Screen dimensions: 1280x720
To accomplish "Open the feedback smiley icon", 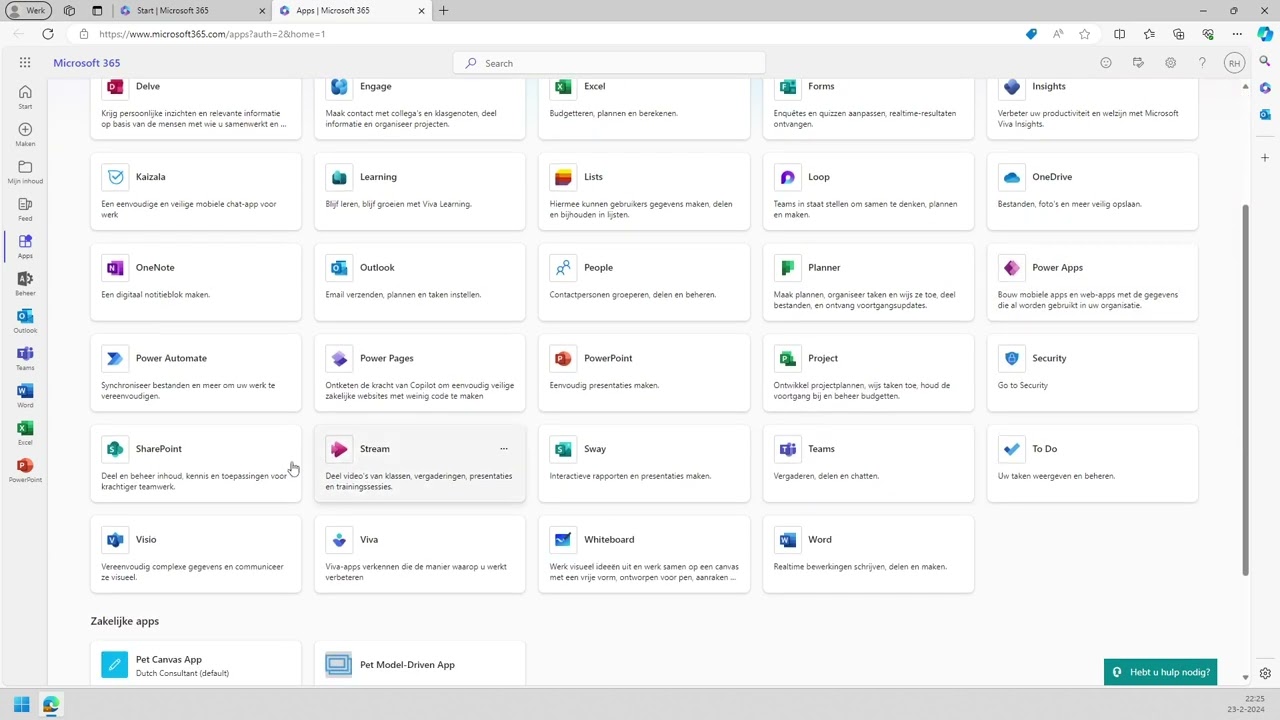I will click(x=1106, y=63).
